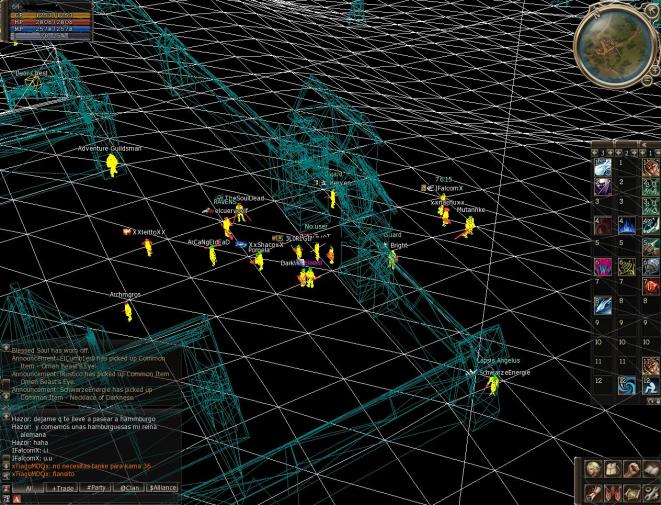661x505 pixels.
Task: Target player XxShacoxX
Action: pyautogui.click(x=259, y=261)
